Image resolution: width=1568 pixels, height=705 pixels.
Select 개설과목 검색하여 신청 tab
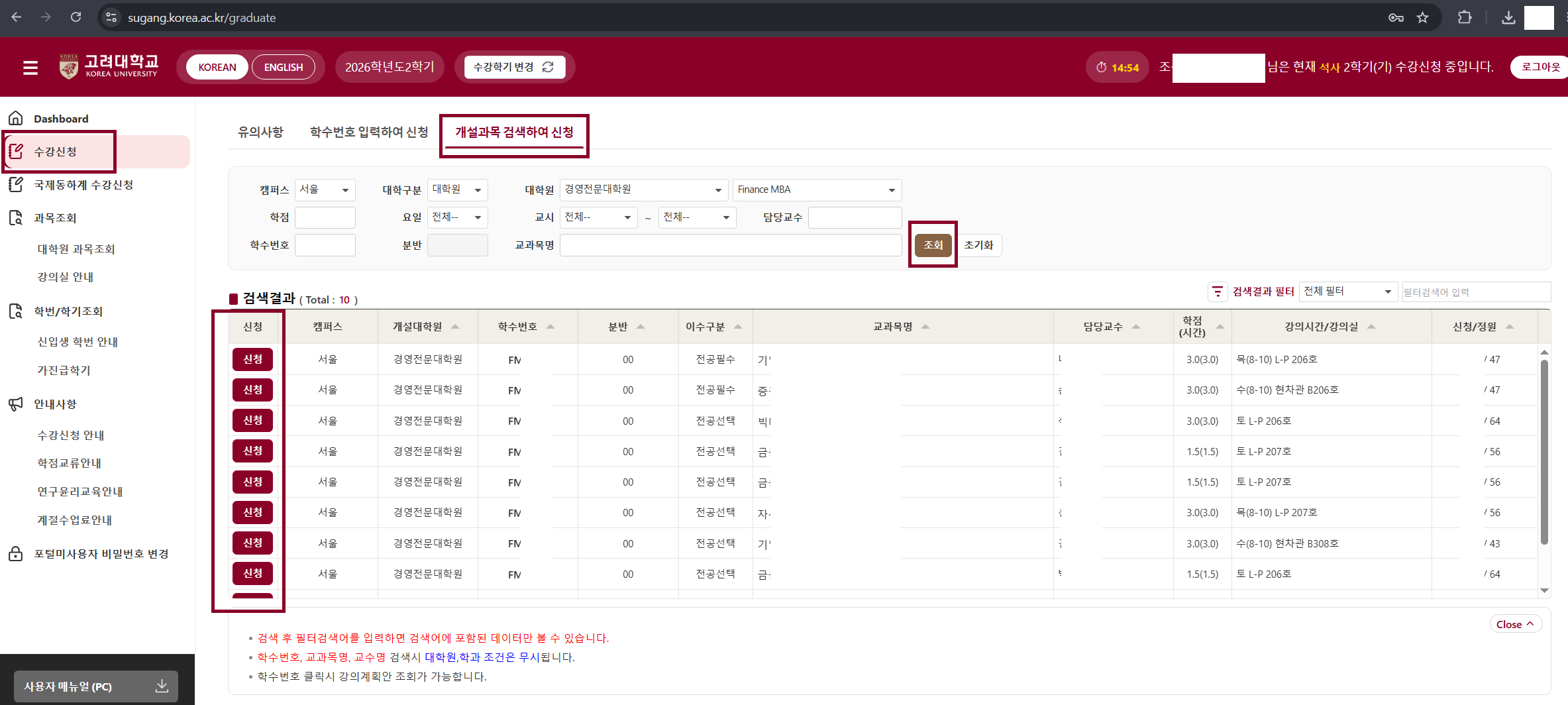[x=514, y=132]
